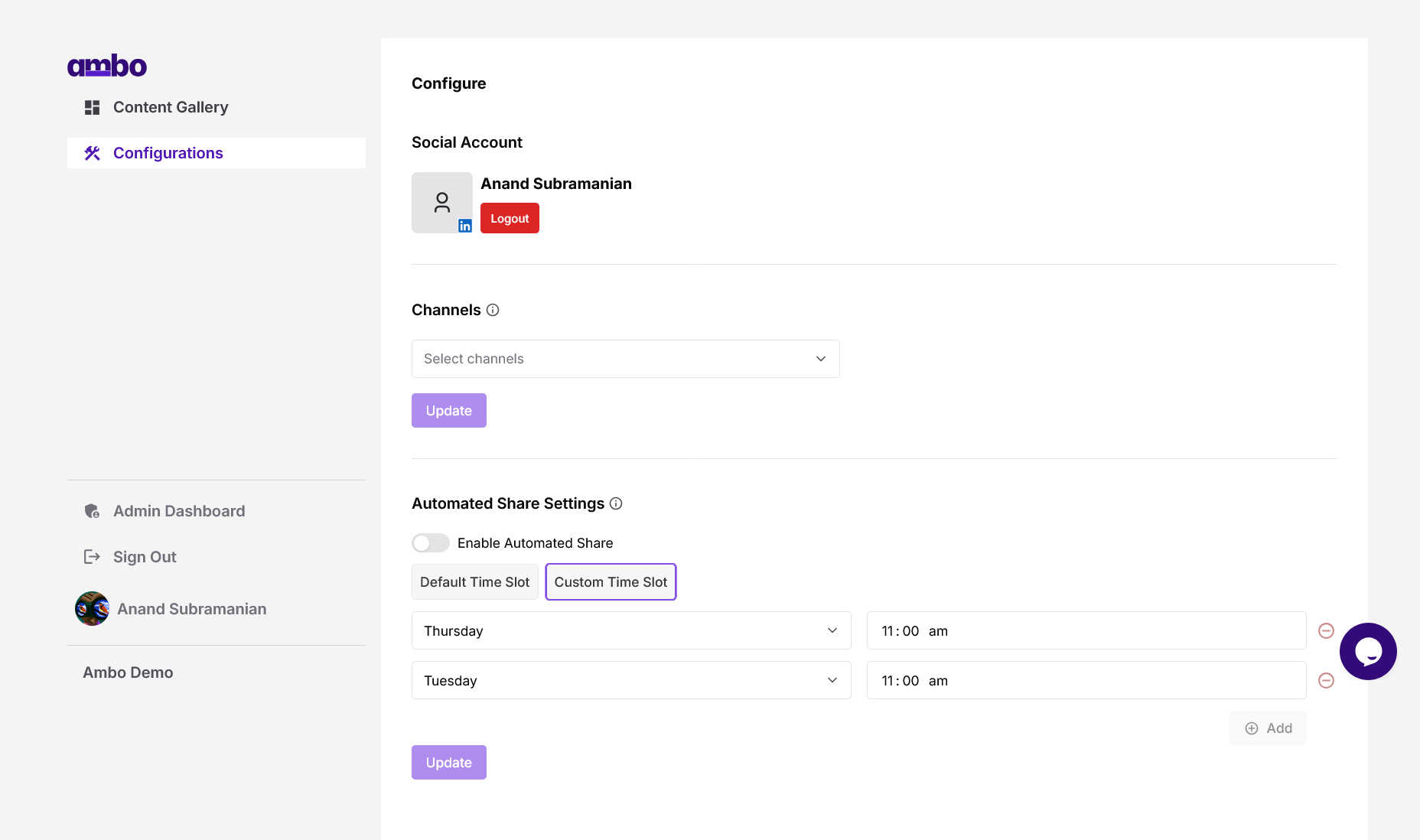Enable the Automated Share toggle

(x=431, y=543)
